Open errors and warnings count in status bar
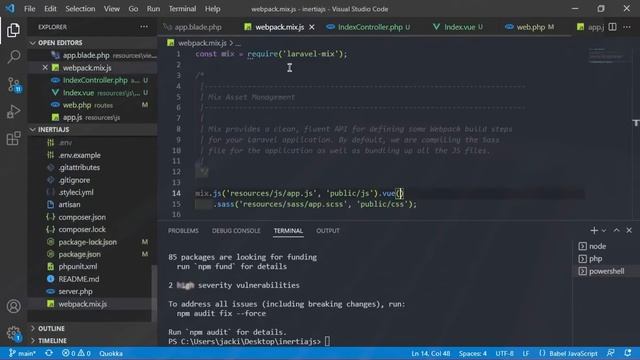The width and height of the screenshot is (640, 360). pyautogui.click(x=76, y=353)
